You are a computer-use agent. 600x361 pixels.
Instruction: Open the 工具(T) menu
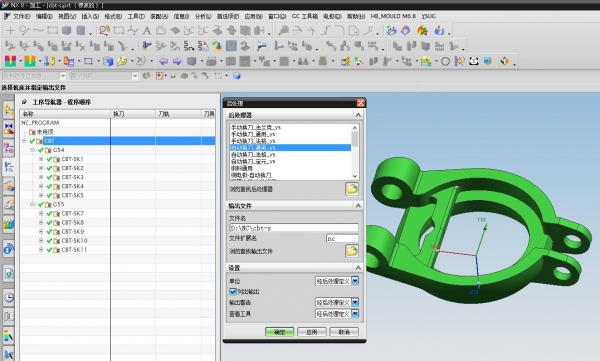pyautogui.click(x=136, y=16)
